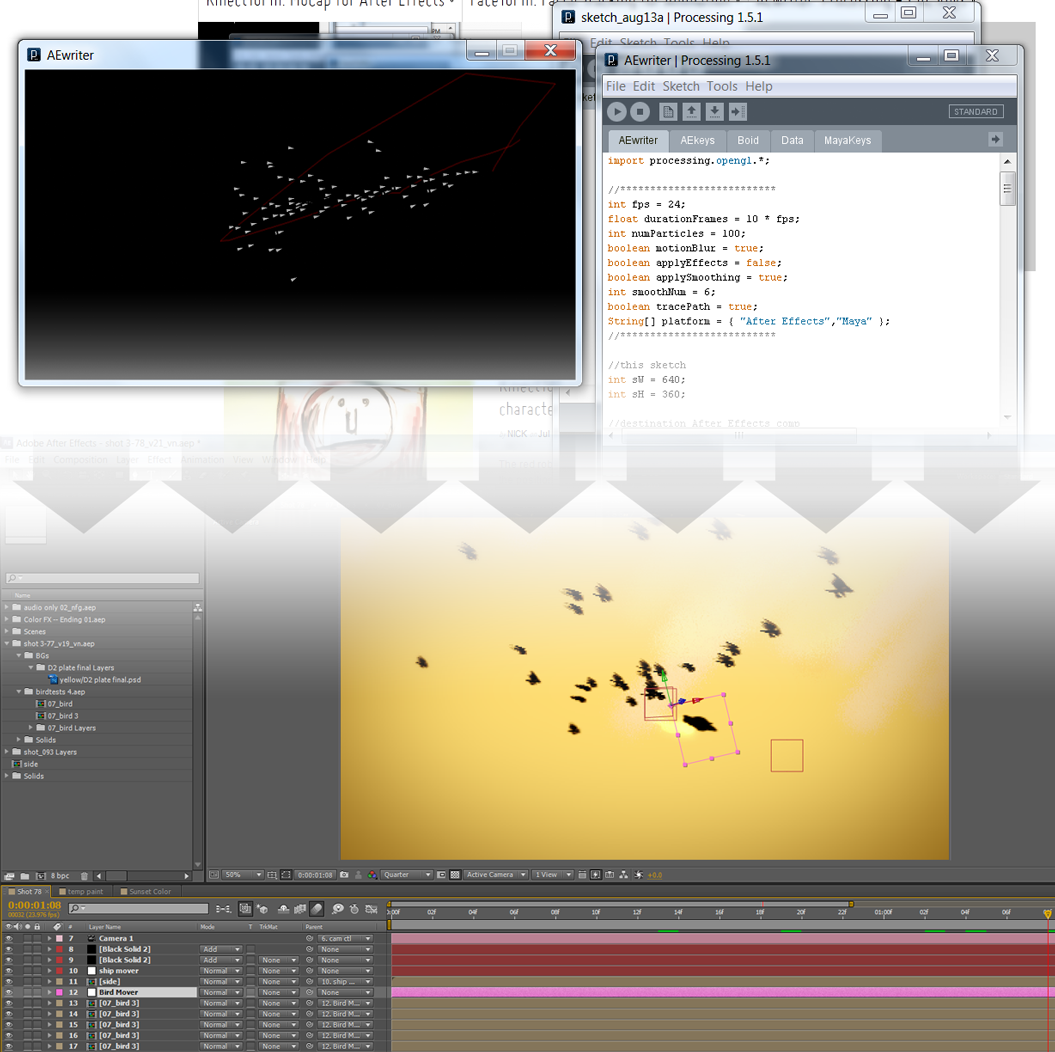Viewport: 1055px width, 1052px height.
Task: Stop the running Processing sketch
Action: pyautogui.click(x=640, y=112)
